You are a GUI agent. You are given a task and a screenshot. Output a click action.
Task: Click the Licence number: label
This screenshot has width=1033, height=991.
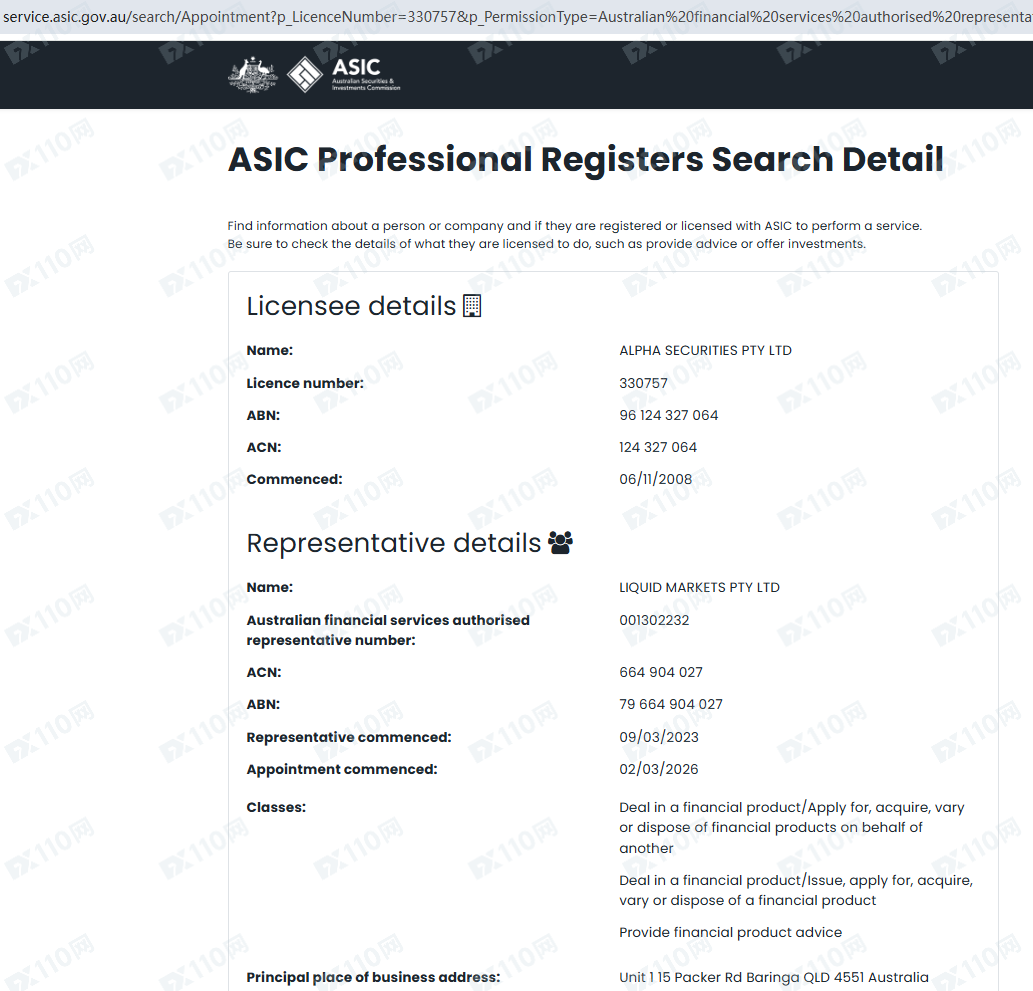pyautogui.click(x=305, y=383)
